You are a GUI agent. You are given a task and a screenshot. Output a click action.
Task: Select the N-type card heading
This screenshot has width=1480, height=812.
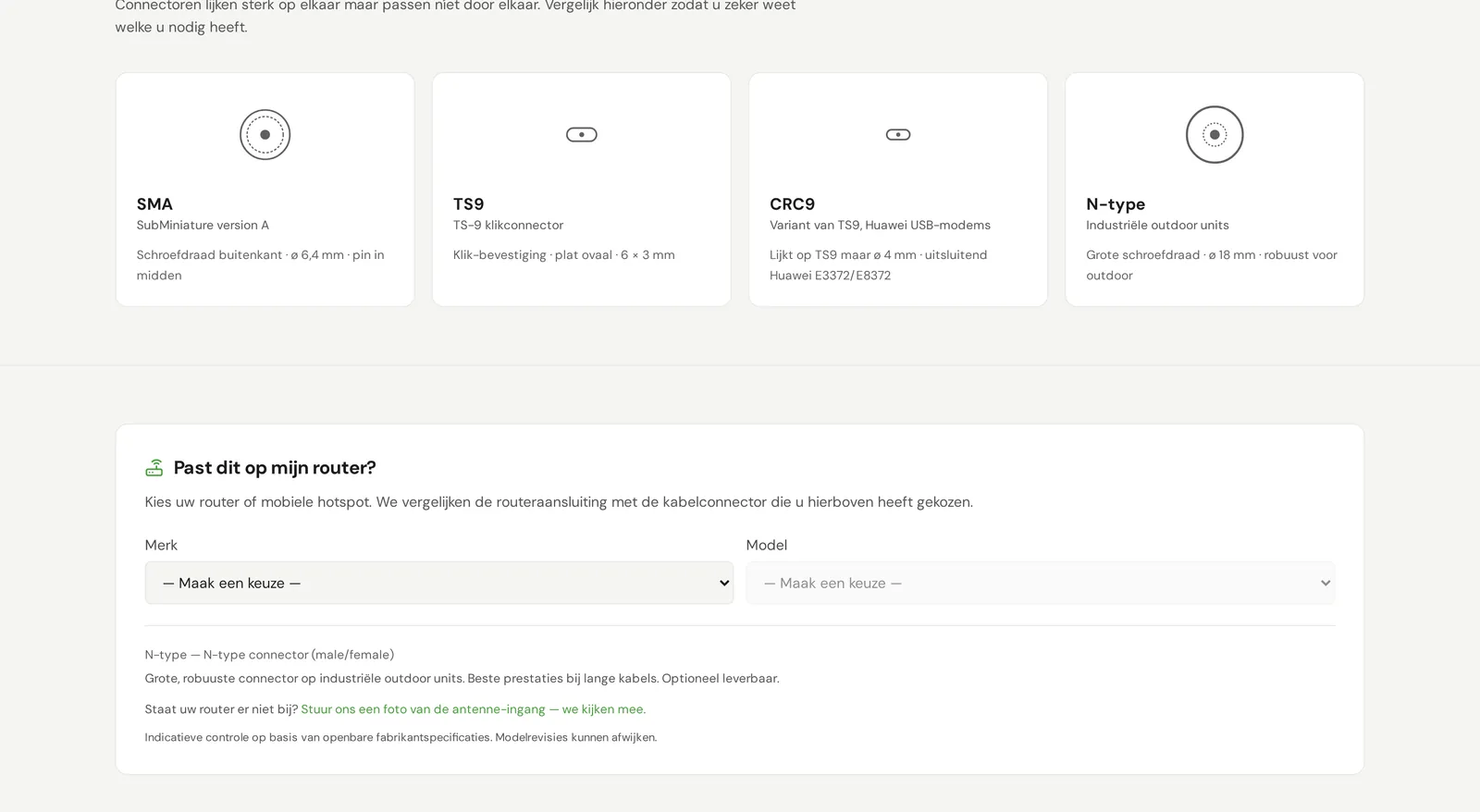[1116, 204]
